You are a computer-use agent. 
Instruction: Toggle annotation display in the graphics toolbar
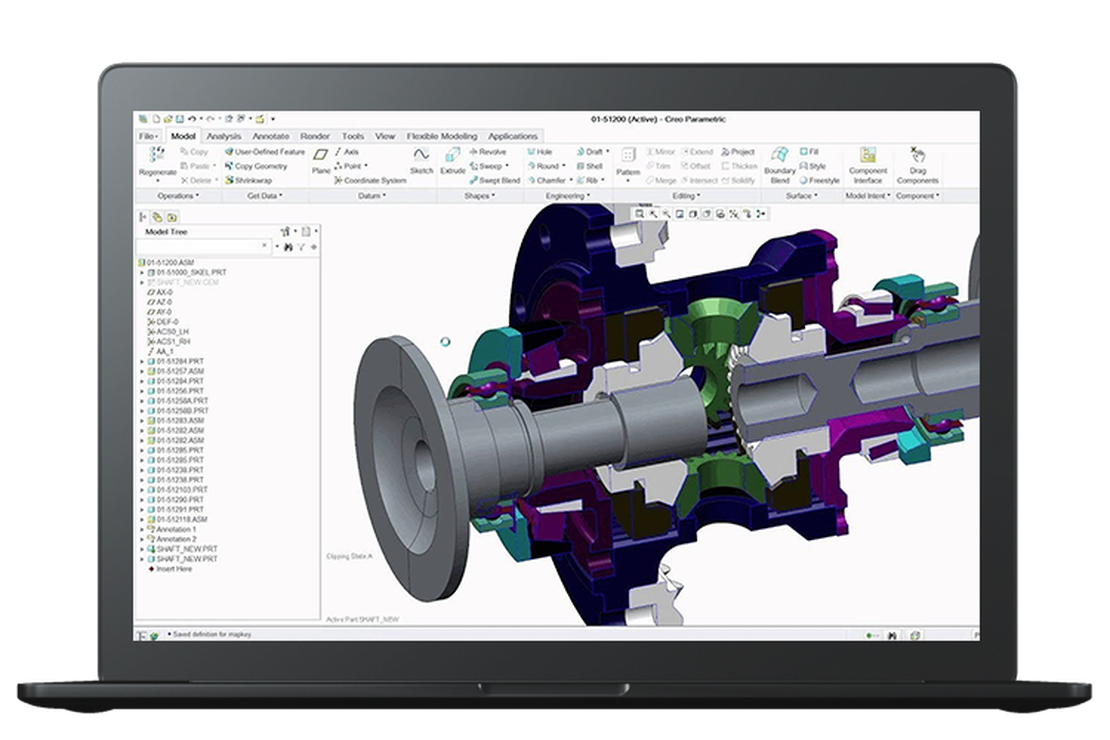click(748, 214)
